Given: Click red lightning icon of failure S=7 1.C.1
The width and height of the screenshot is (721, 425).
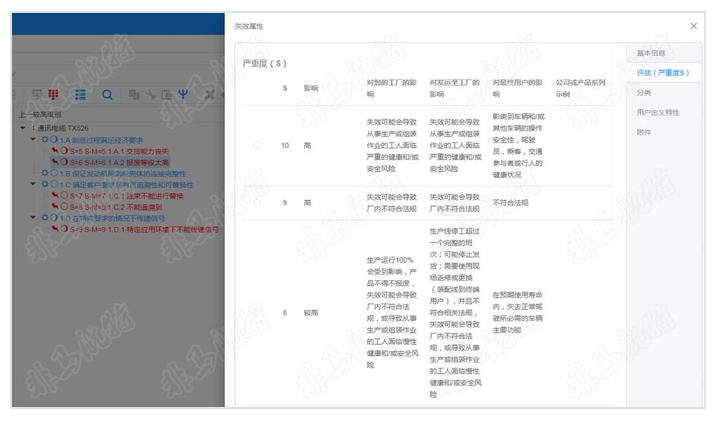Looking at the screenshot, I should [55, 195].
